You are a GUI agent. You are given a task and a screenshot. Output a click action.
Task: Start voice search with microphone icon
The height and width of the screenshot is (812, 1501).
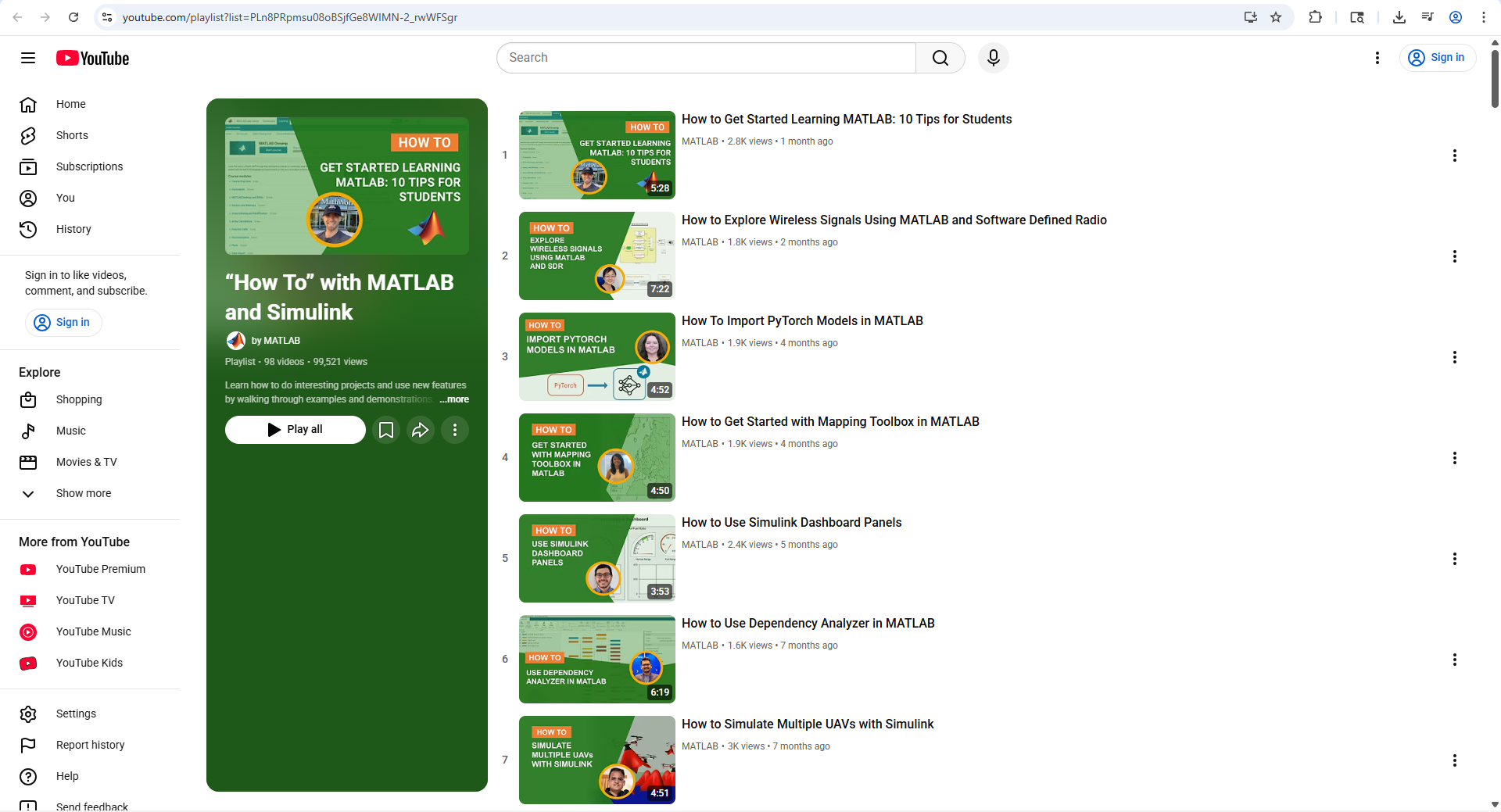tap(994, 58)
